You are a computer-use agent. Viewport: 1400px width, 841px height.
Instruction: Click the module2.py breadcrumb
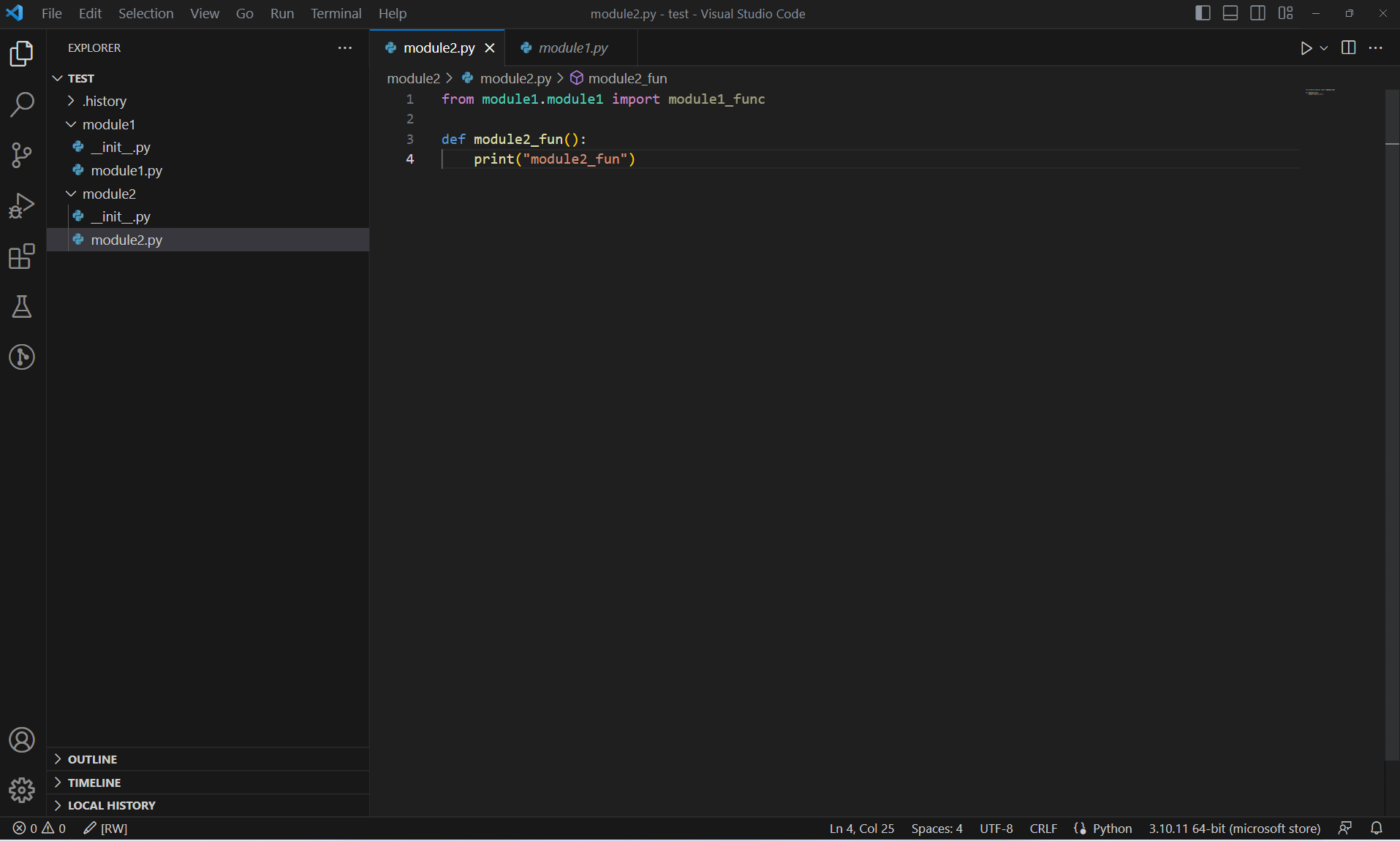click(507, 78)
